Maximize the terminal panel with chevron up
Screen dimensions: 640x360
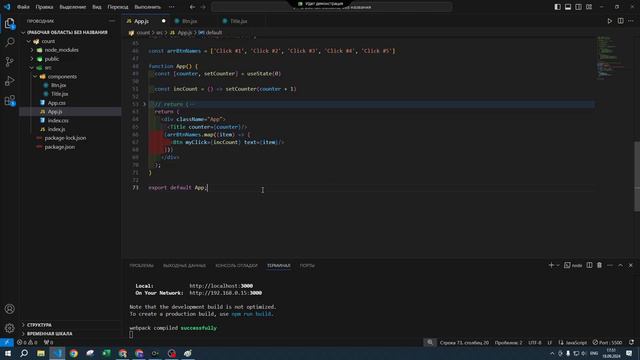click(620, 265)
